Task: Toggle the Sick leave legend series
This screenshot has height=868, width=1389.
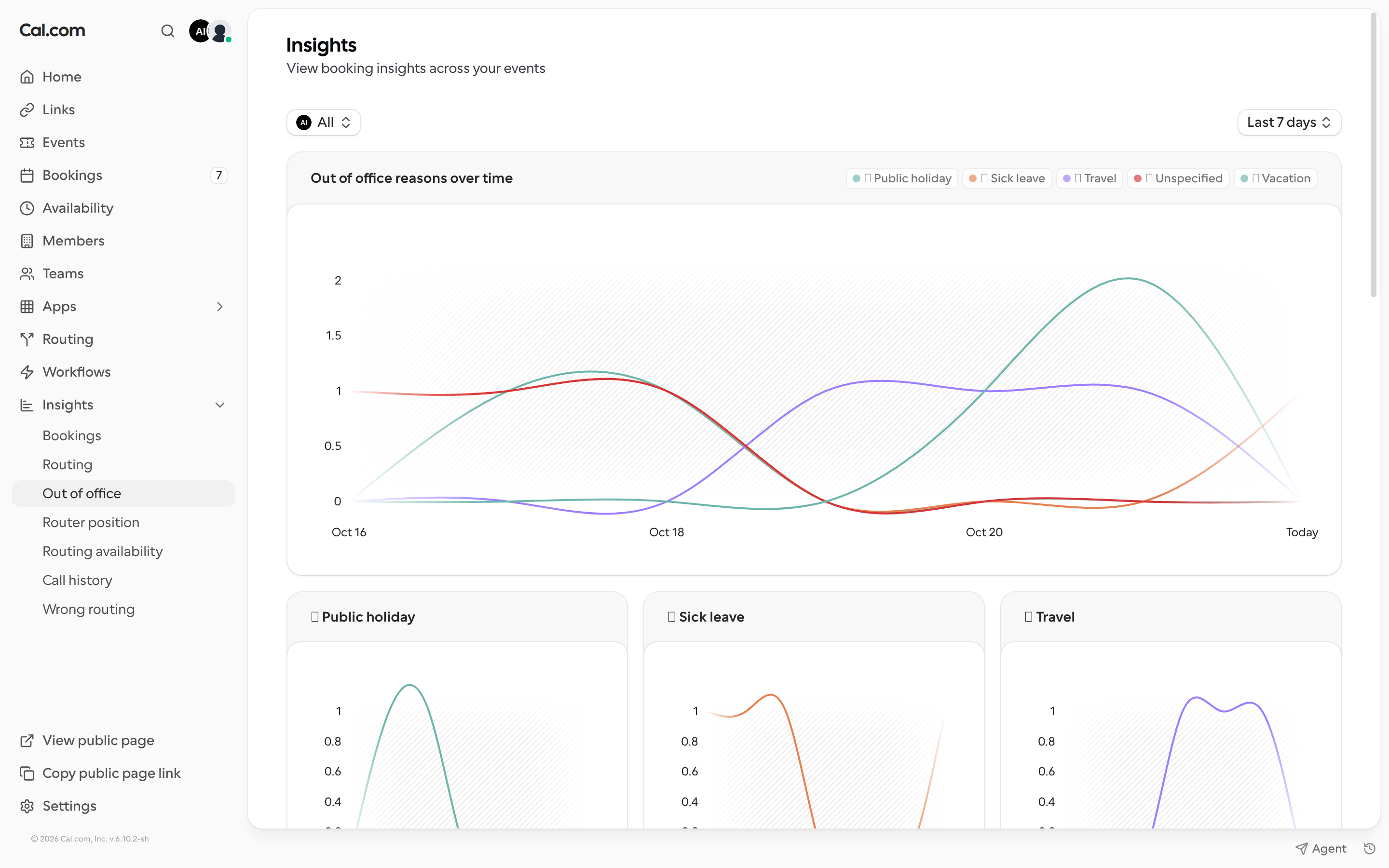Action: pyautogui.click(x=1008, y=178)
